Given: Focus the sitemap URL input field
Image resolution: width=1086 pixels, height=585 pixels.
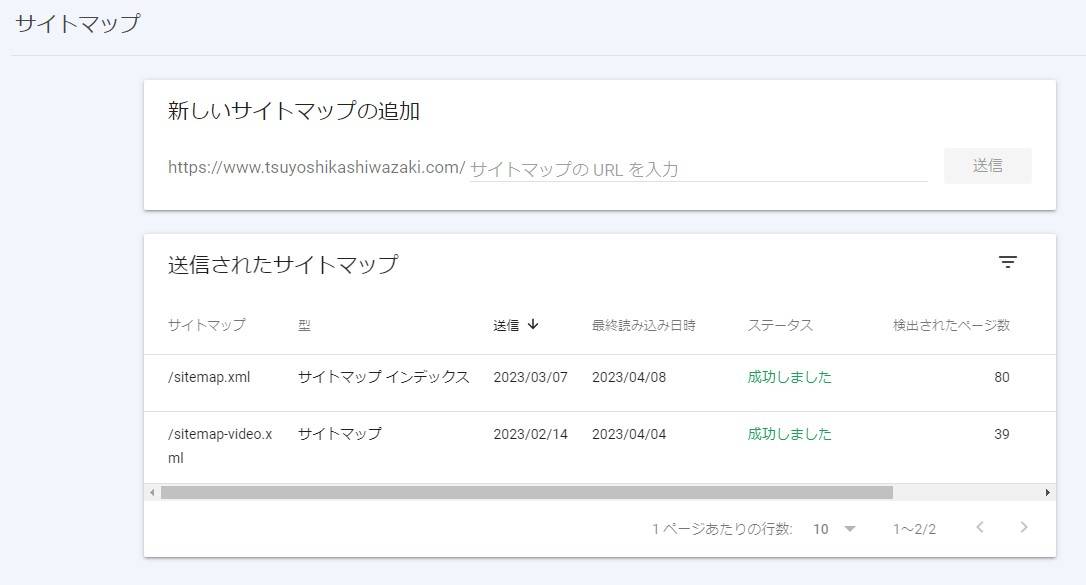Looking at the screenshot, I should (698, 169).
